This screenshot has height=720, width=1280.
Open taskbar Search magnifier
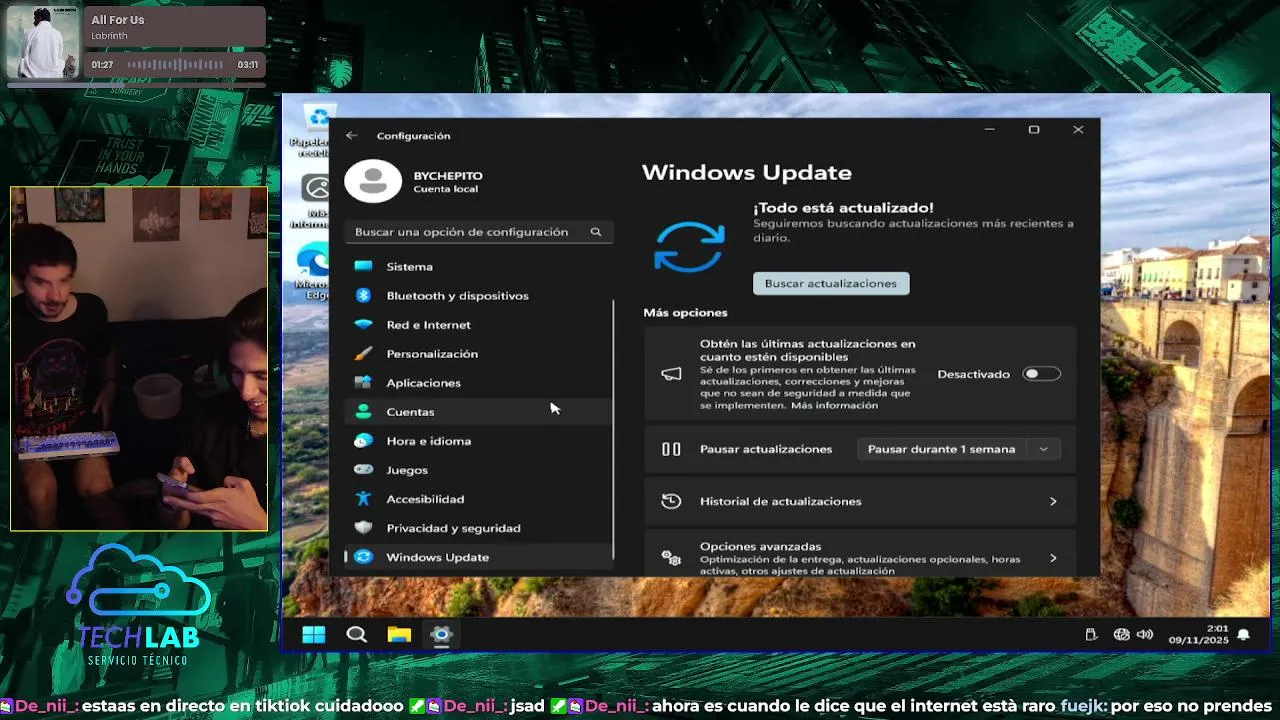click(x=357, y=634)
